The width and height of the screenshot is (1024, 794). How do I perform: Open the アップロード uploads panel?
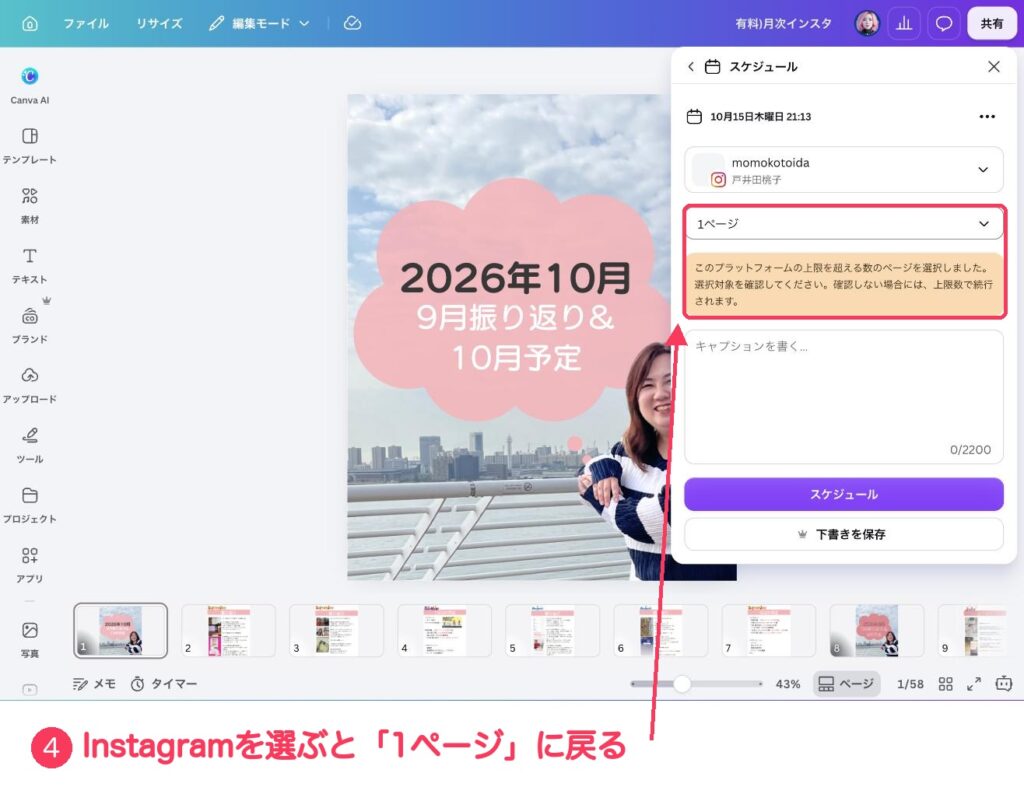point(29,385)
